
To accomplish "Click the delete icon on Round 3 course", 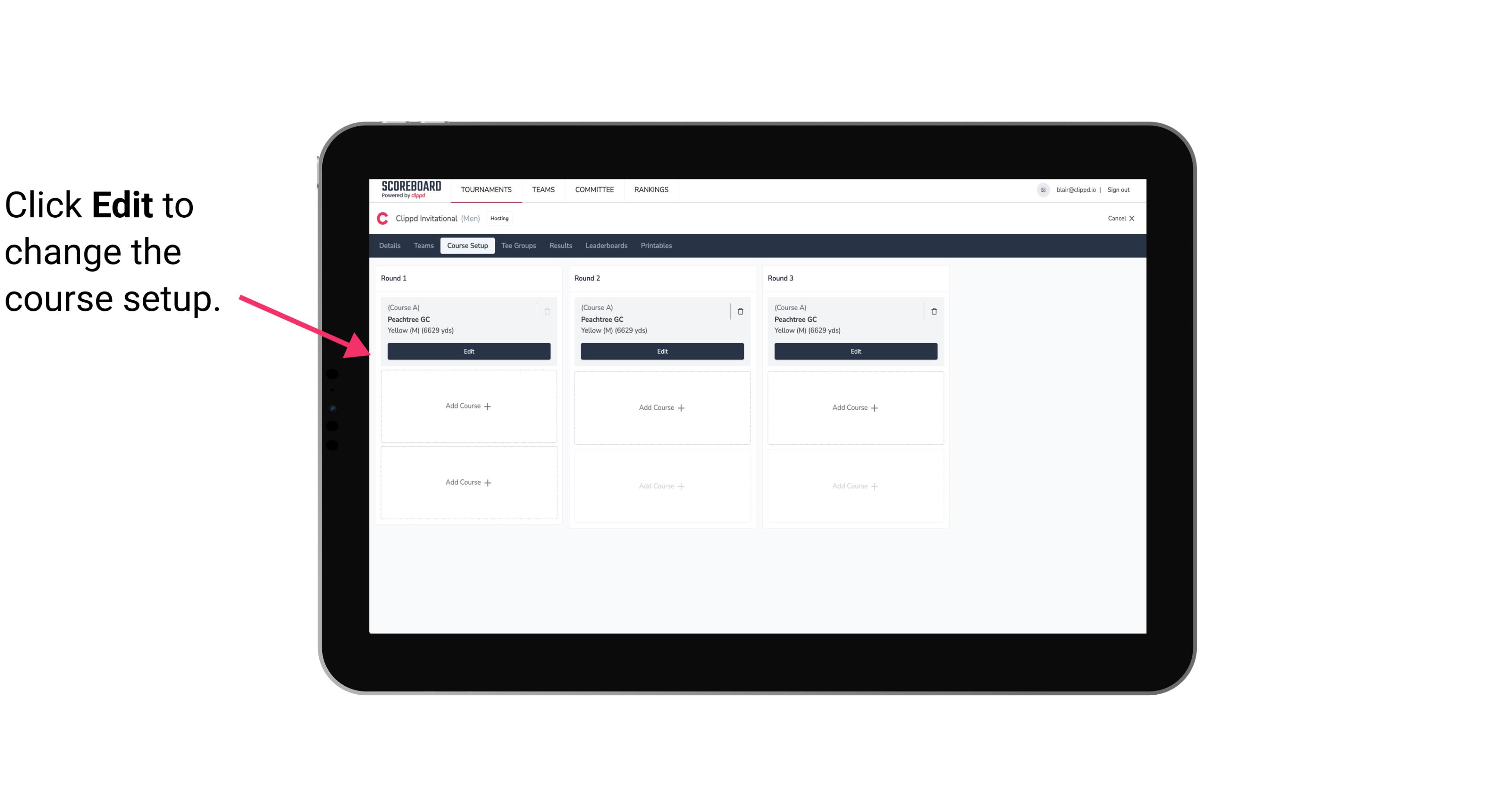I will click(x=934, y=311).
